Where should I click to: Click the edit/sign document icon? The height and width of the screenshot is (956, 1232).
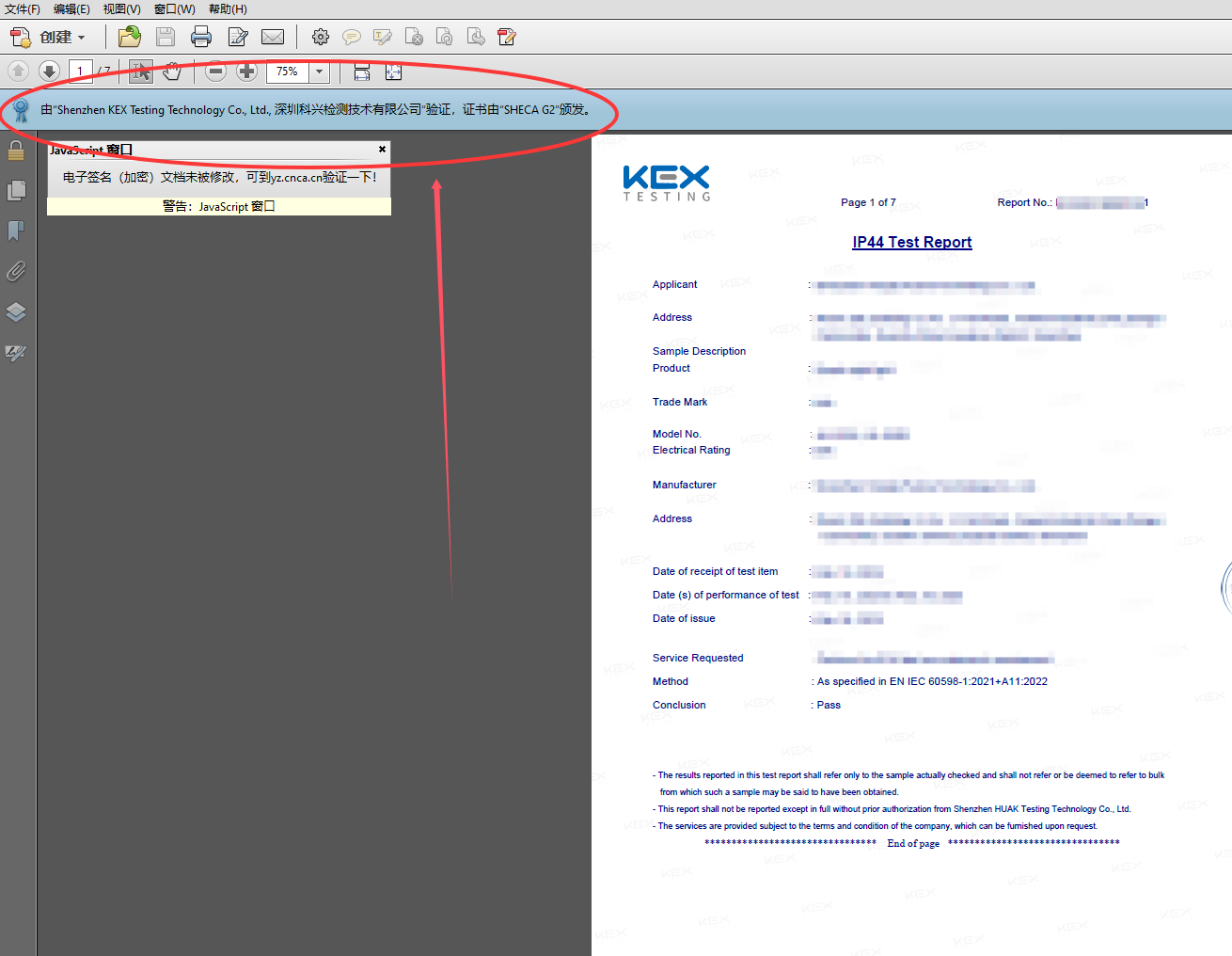pos(238,38)
